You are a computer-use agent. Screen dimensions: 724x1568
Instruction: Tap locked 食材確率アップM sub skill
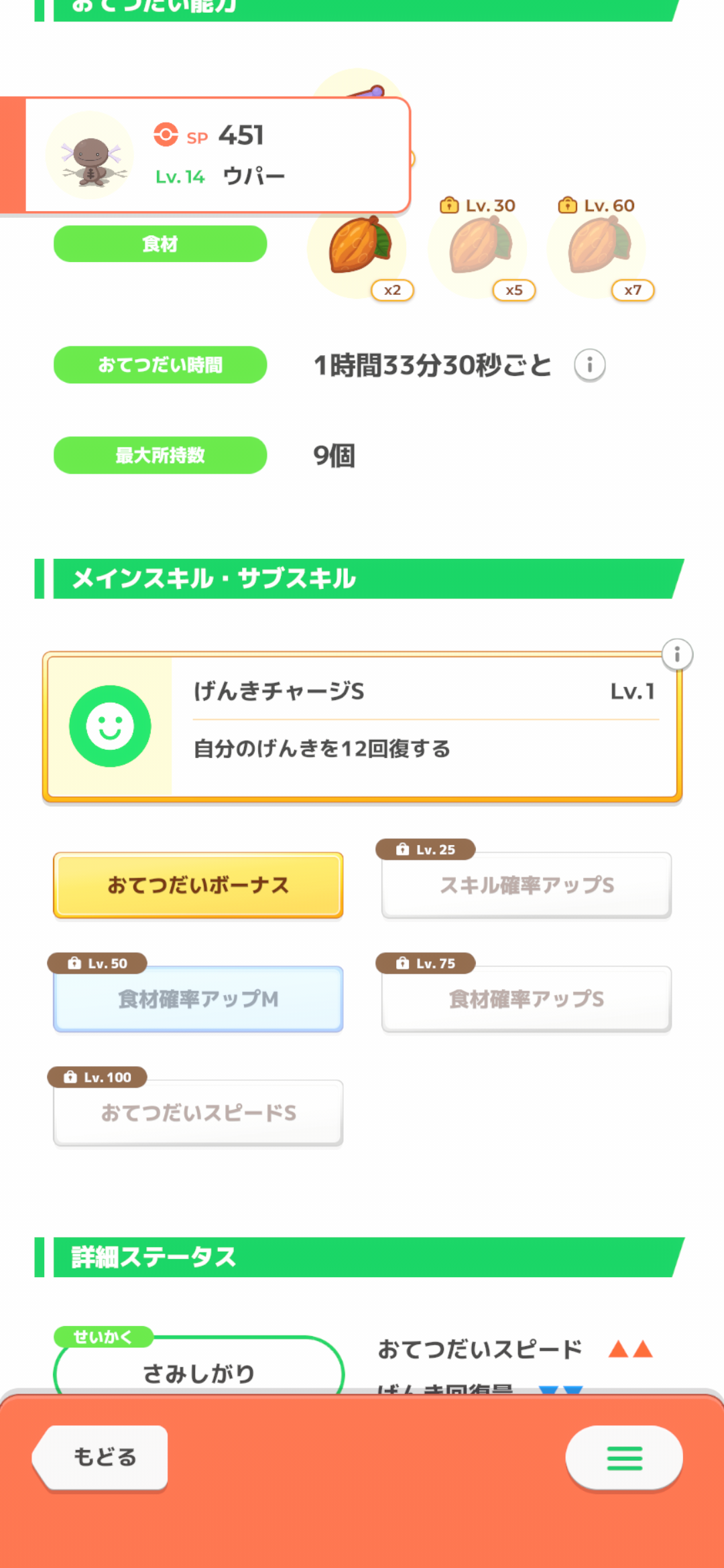pos(198,999)
